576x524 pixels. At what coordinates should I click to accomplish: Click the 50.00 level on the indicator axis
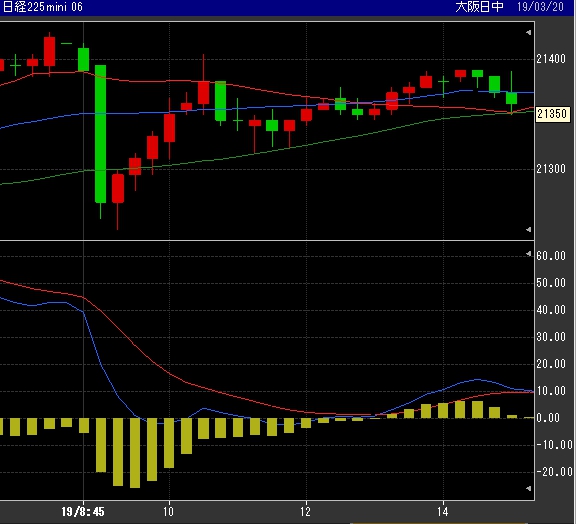(x=551, y=283)
